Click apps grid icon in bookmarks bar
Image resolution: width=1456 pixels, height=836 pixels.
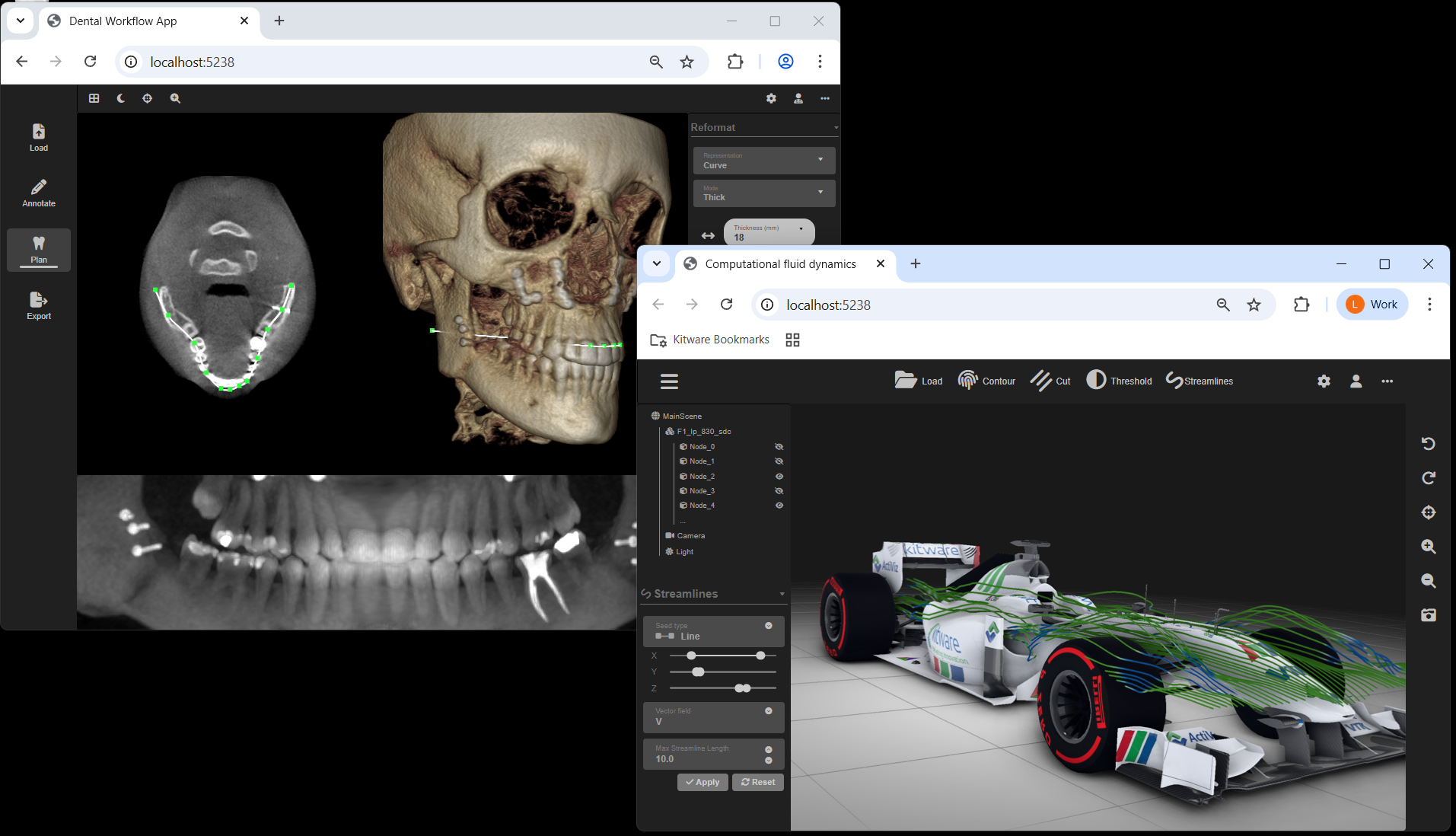[792, 340]
